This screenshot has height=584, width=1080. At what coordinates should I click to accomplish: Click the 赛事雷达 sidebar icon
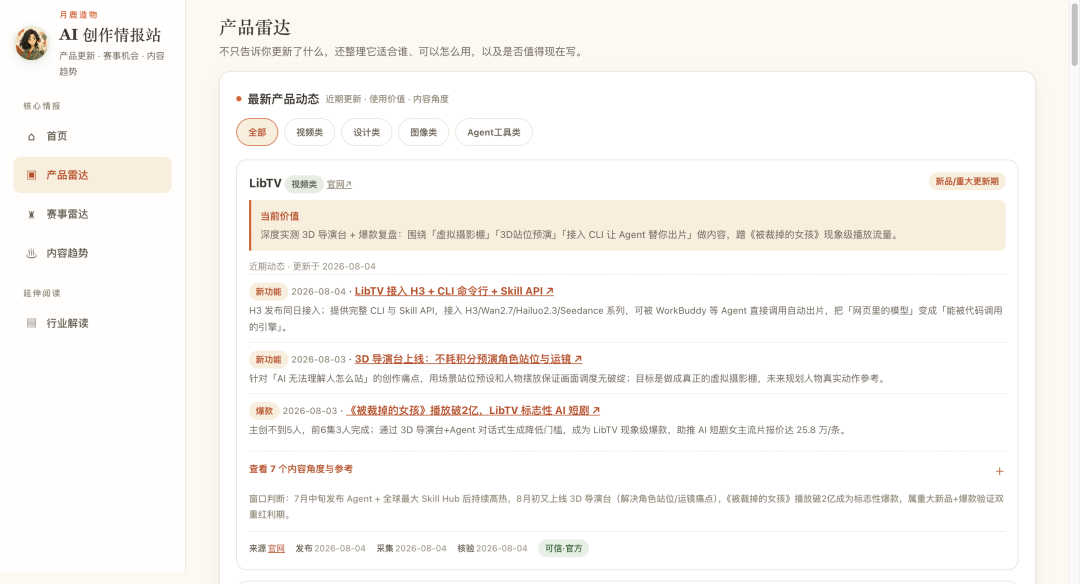(31, 214)
